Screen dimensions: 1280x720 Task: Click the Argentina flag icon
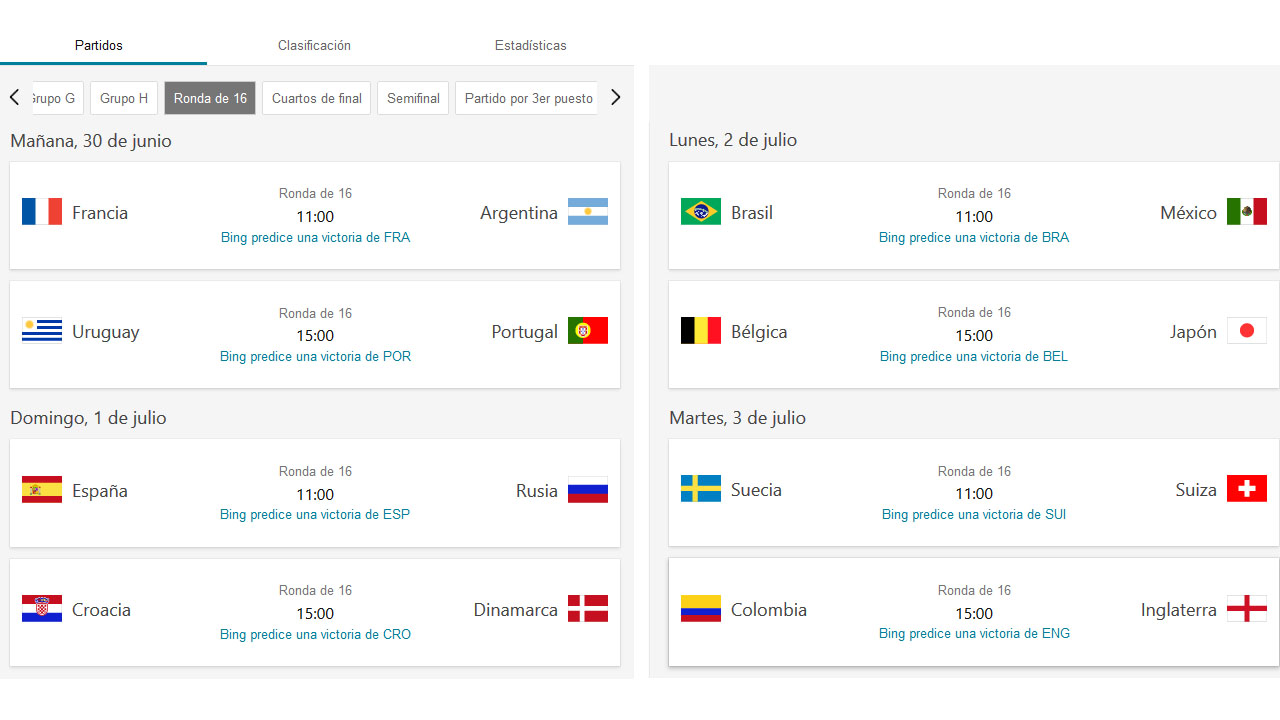coord(588,212)
